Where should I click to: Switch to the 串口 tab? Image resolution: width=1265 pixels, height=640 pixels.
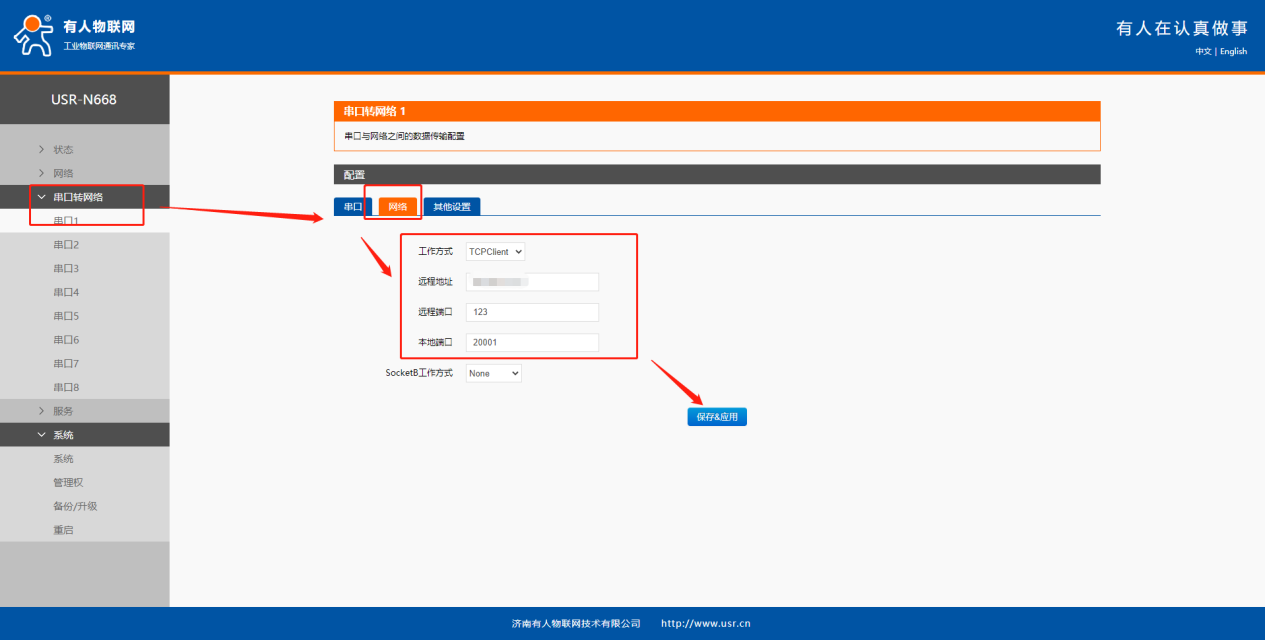(x=352, y=207)
